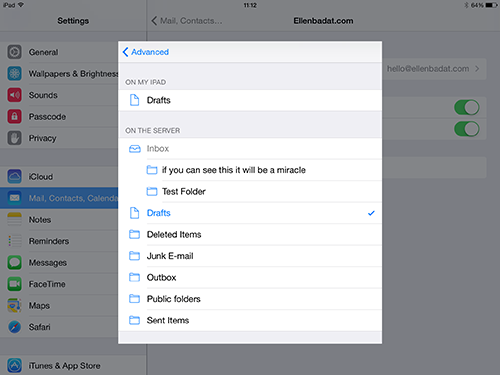Open hello@ellenbadat.com account chevron

point(477,69)
